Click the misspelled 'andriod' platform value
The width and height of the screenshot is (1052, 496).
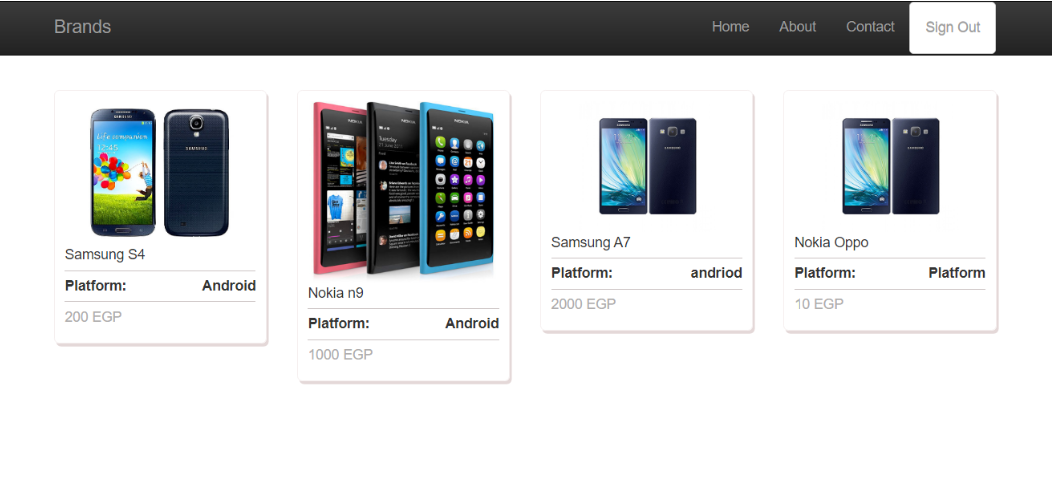(x=717, y=273)
